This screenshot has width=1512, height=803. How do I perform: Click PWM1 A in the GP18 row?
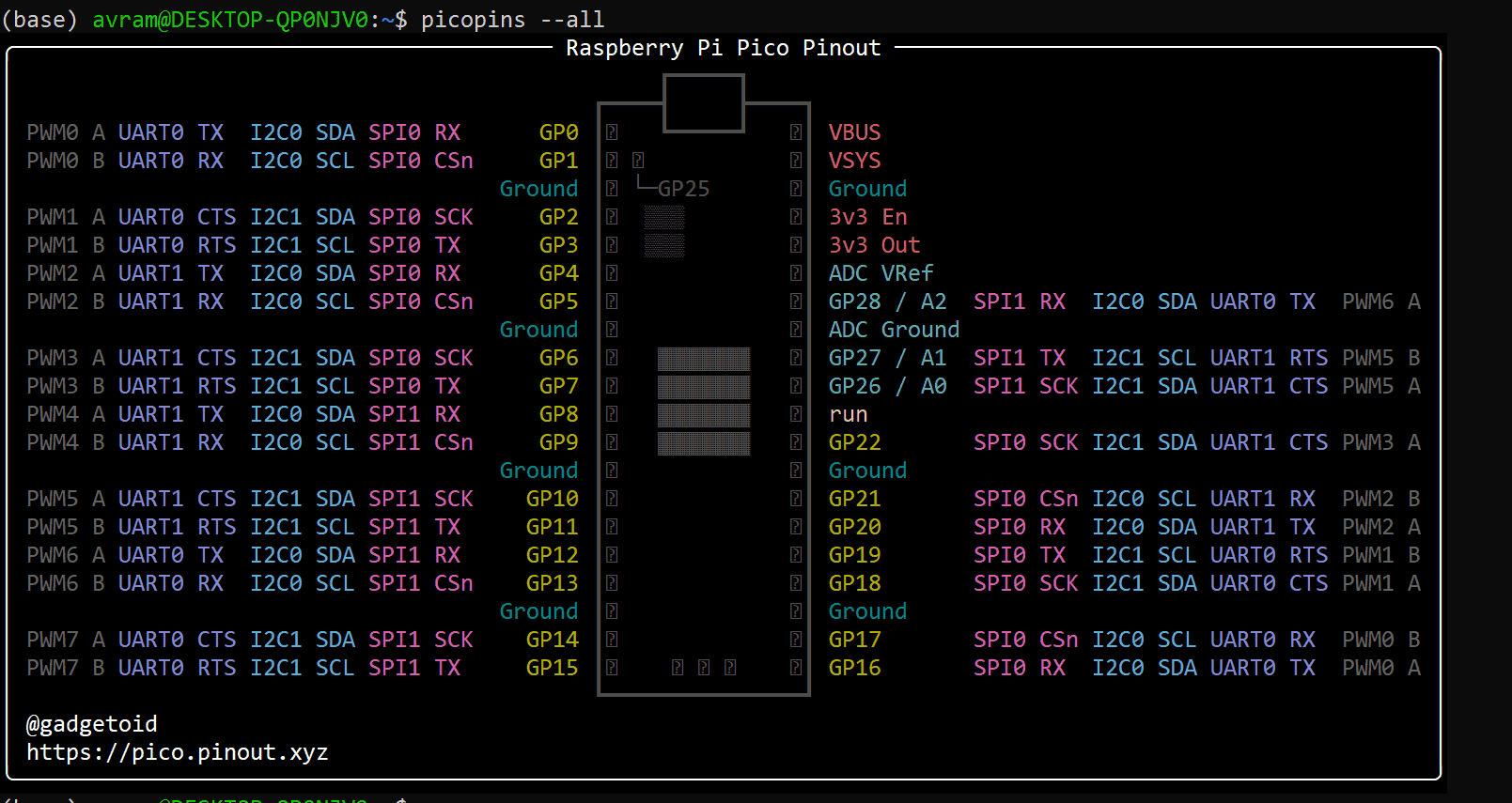(1381, 583)
